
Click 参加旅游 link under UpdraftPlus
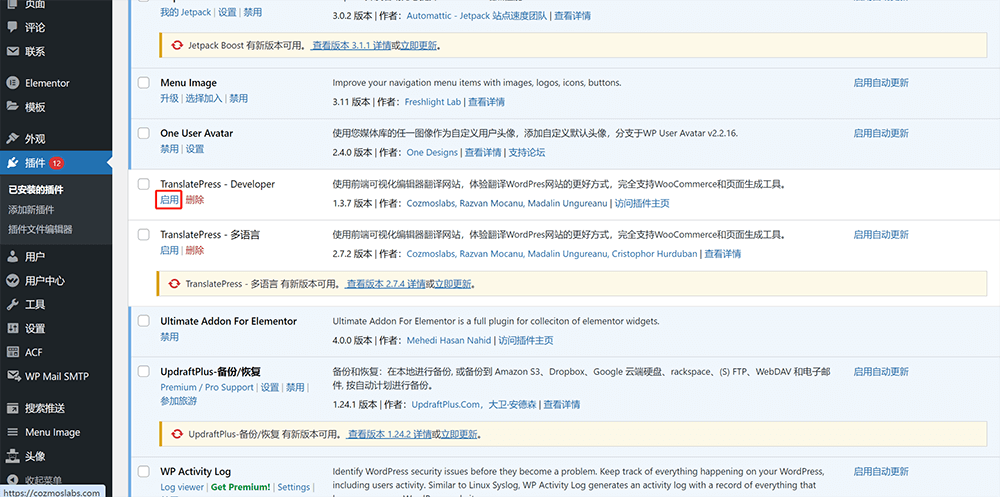179,401
